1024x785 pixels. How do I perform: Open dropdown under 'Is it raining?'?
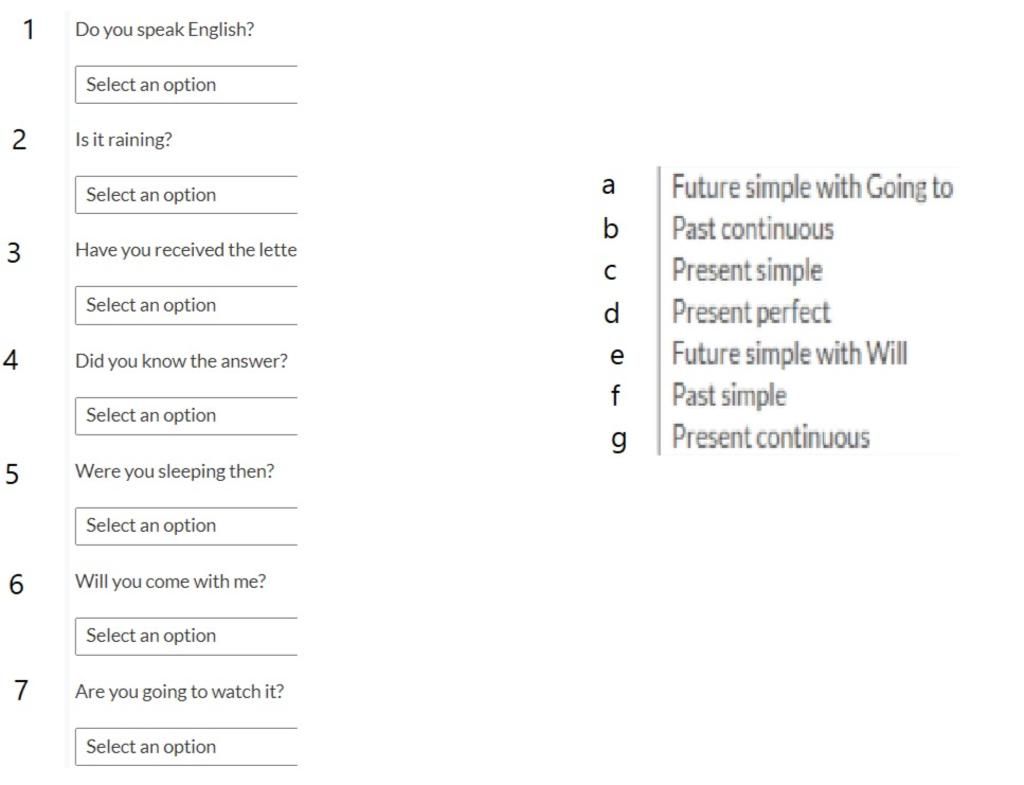186,195
